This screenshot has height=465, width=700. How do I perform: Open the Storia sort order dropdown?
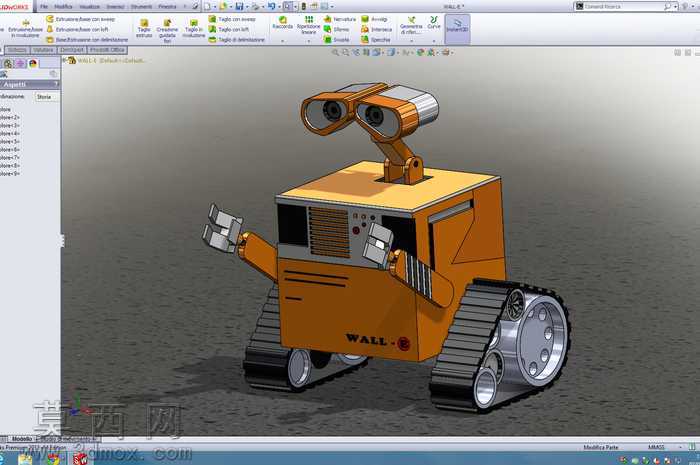(47, 97)
